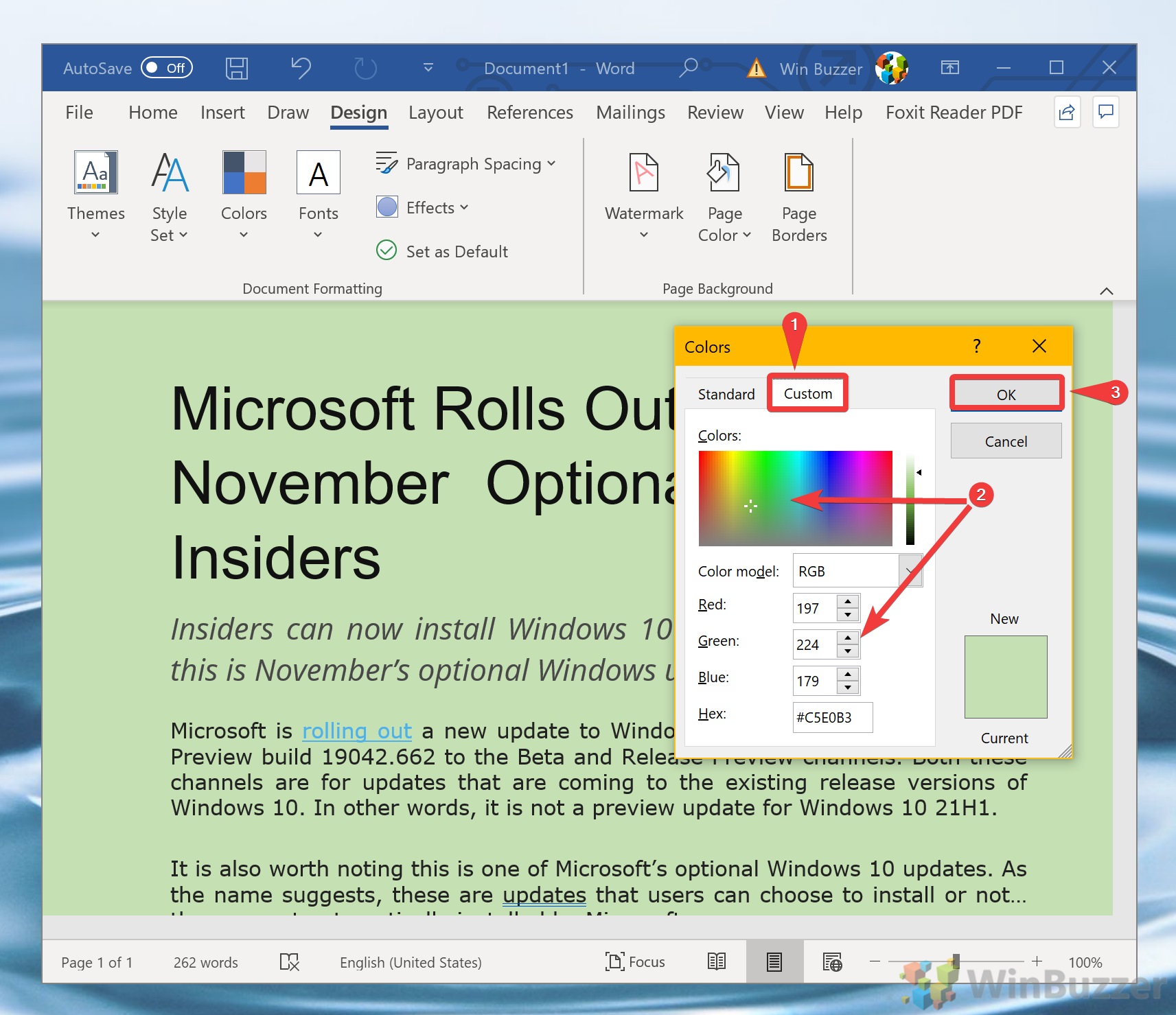Switch to the References tab
Image resolution: width=1176 pixels, height=1015 pixels.
click(x=530, y=113)
